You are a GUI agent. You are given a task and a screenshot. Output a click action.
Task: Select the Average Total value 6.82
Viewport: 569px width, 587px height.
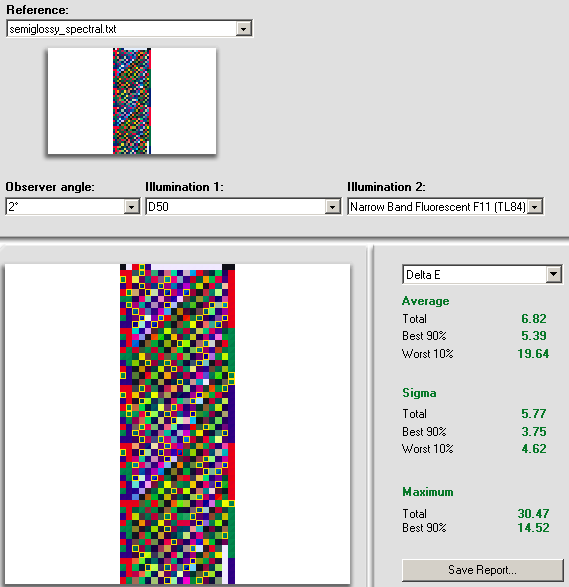pyautogui.click(x=534, y=319)
